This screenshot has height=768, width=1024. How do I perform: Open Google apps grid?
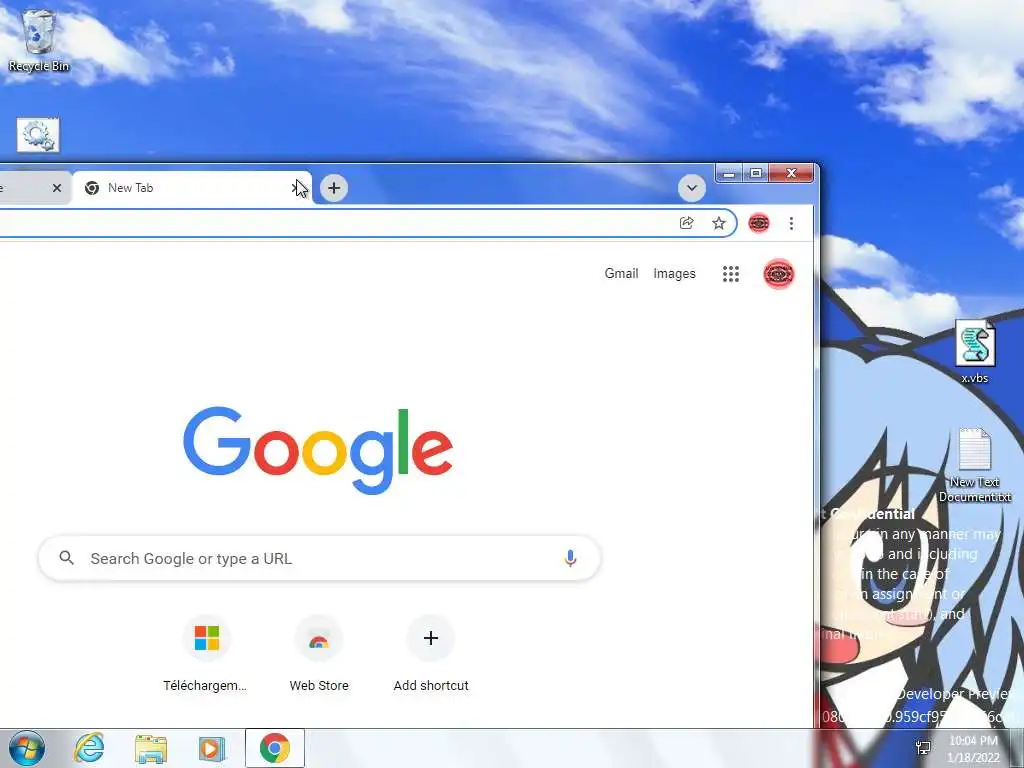(x=731, y=274)
